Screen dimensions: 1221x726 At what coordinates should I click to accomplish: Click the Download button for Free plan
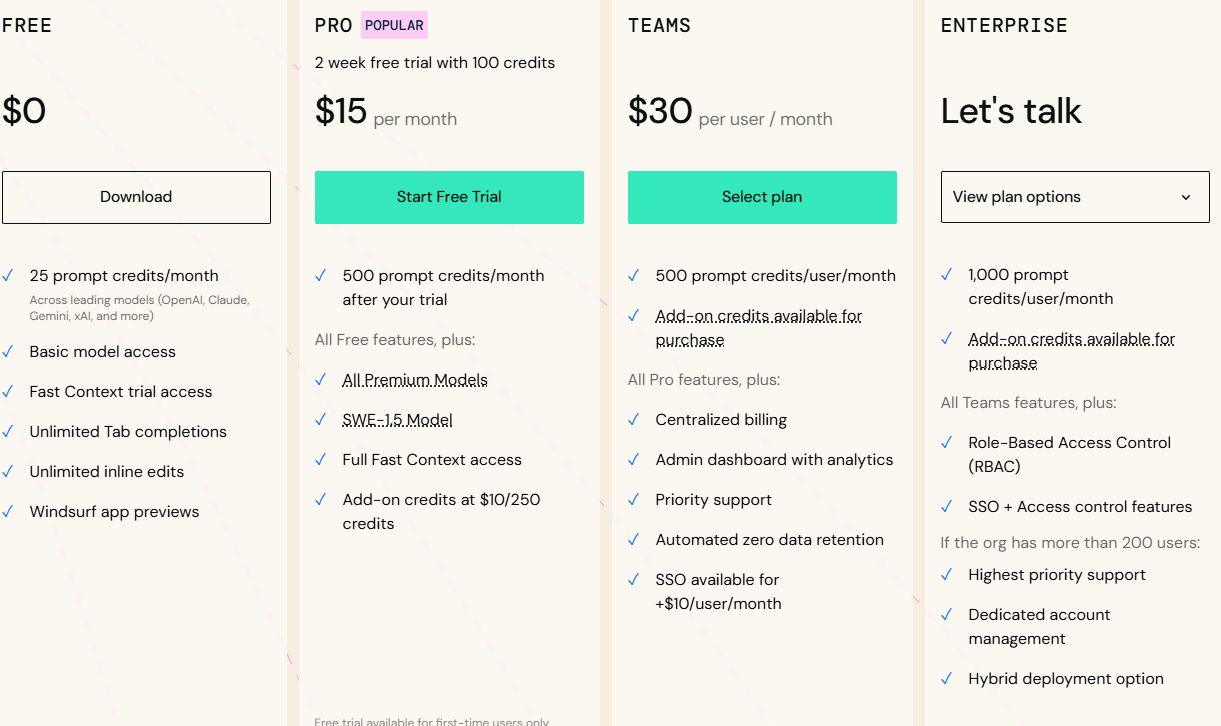[x=136, y=197]
